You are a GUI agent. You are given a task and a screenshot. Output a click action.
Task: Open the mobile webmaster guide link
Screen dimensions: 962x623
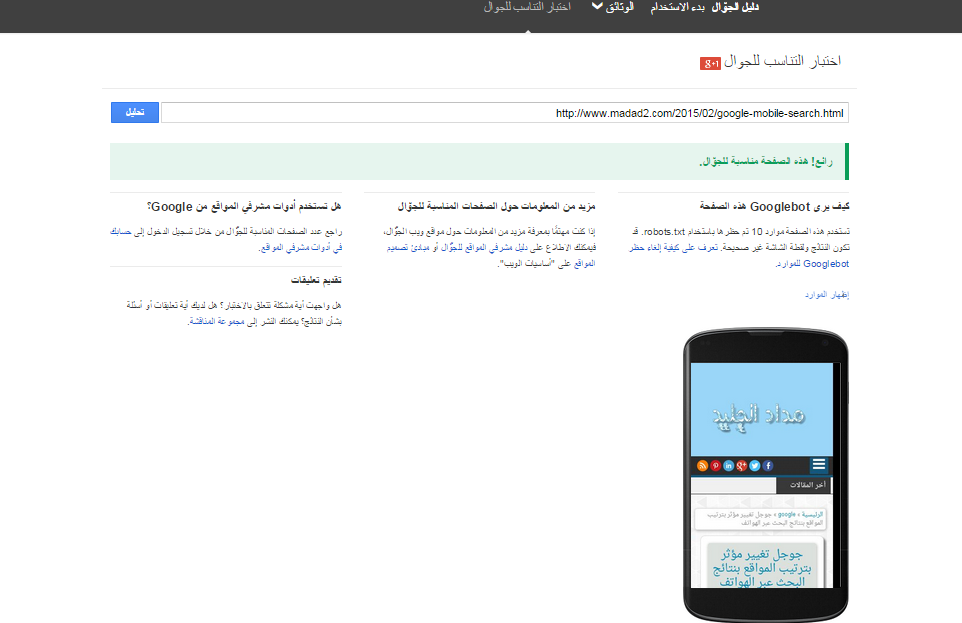pos(484,247)
